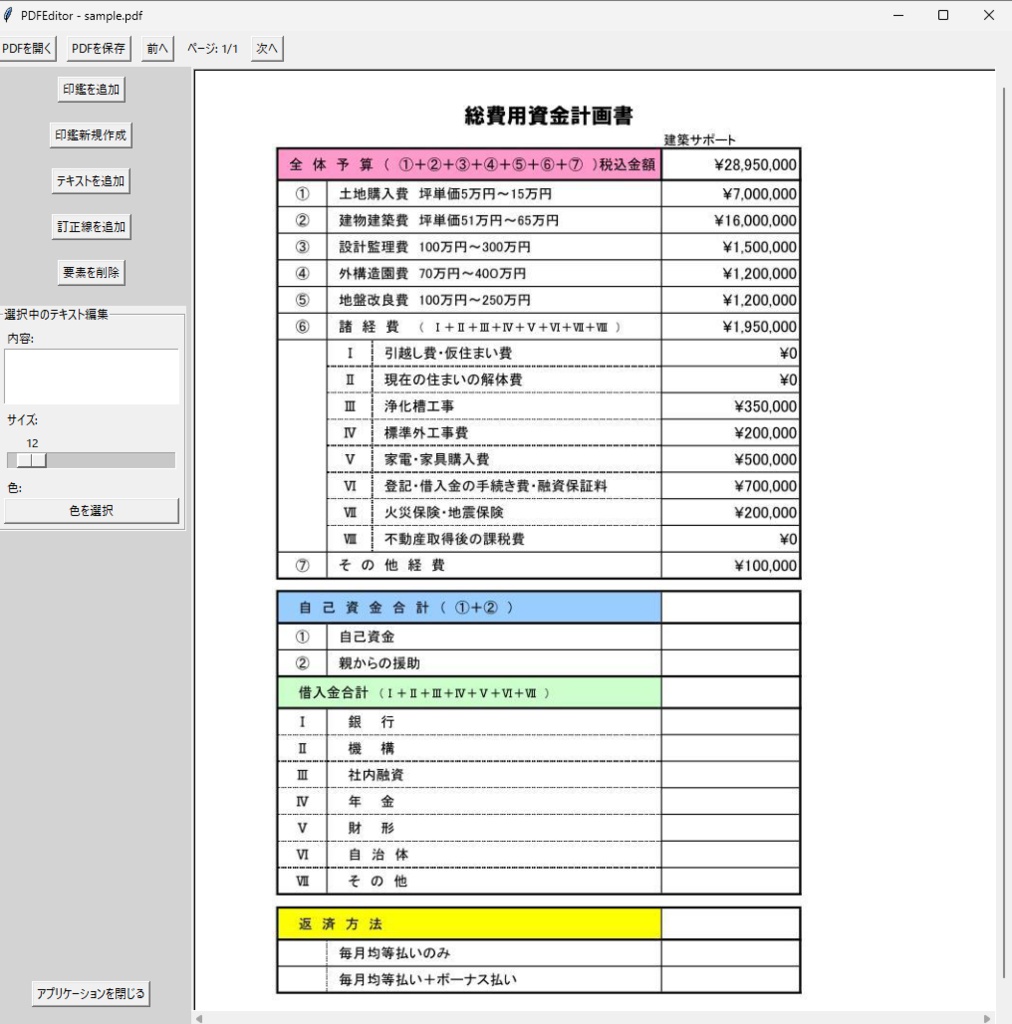Adjust the text size slider
This screenshot has width=1012, height=1024.
[x=33, y=460]
